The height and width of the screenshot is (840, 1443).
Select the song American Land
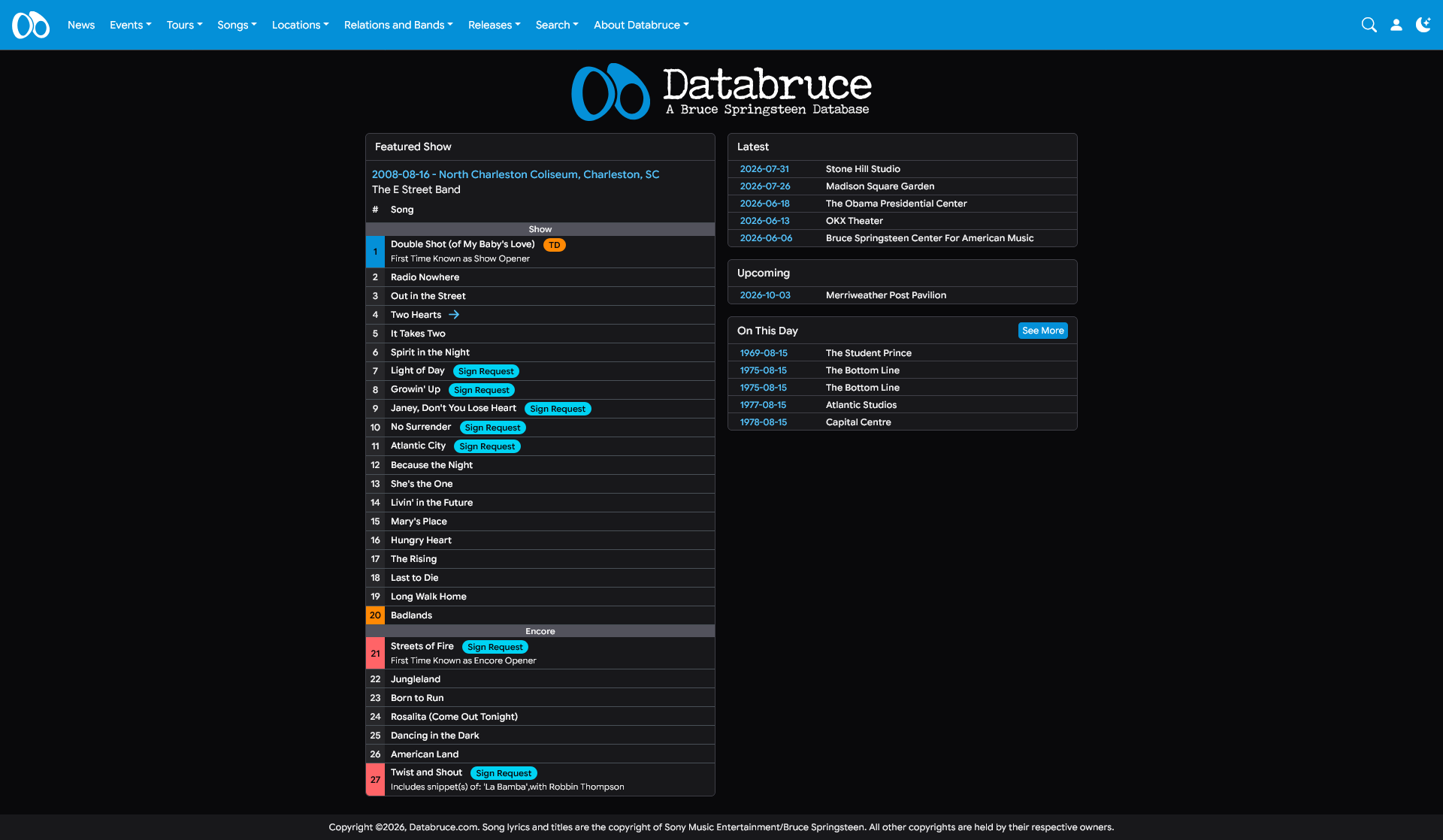tap(425, 754)
